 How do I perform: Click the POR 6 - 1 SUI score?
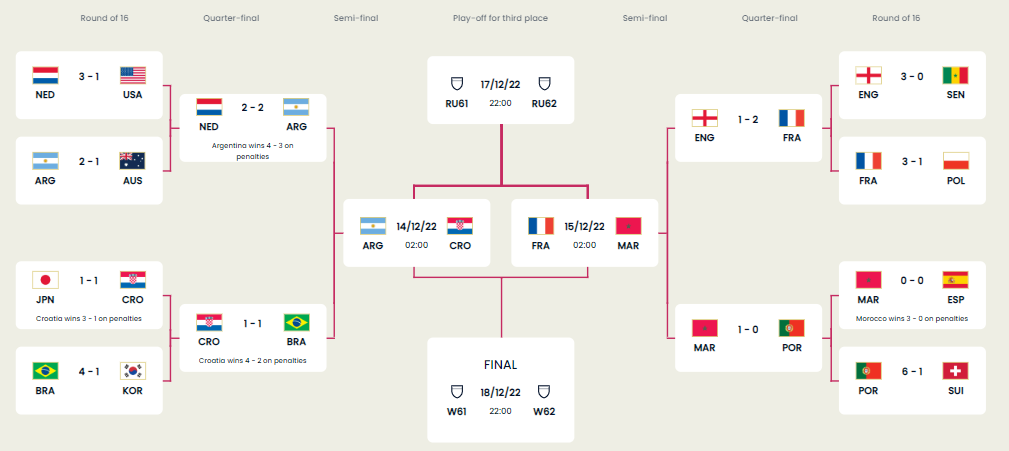(912, 371)
